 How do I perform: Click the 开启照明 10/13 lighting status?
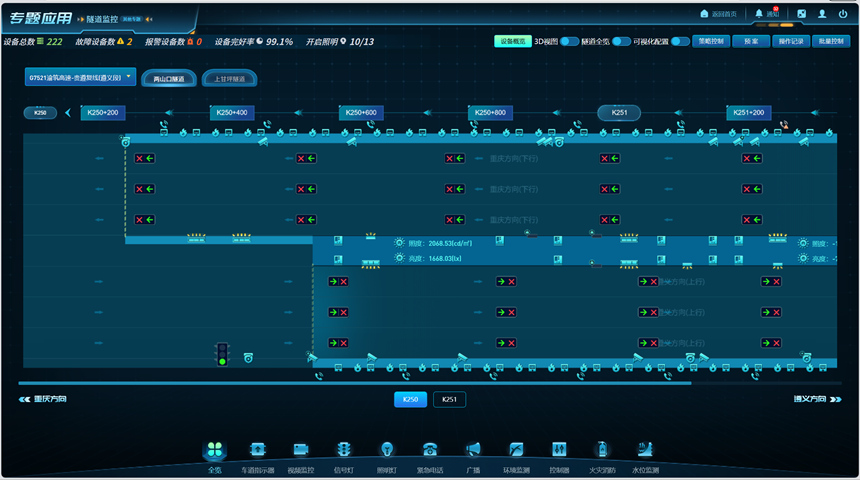point(340,42)
